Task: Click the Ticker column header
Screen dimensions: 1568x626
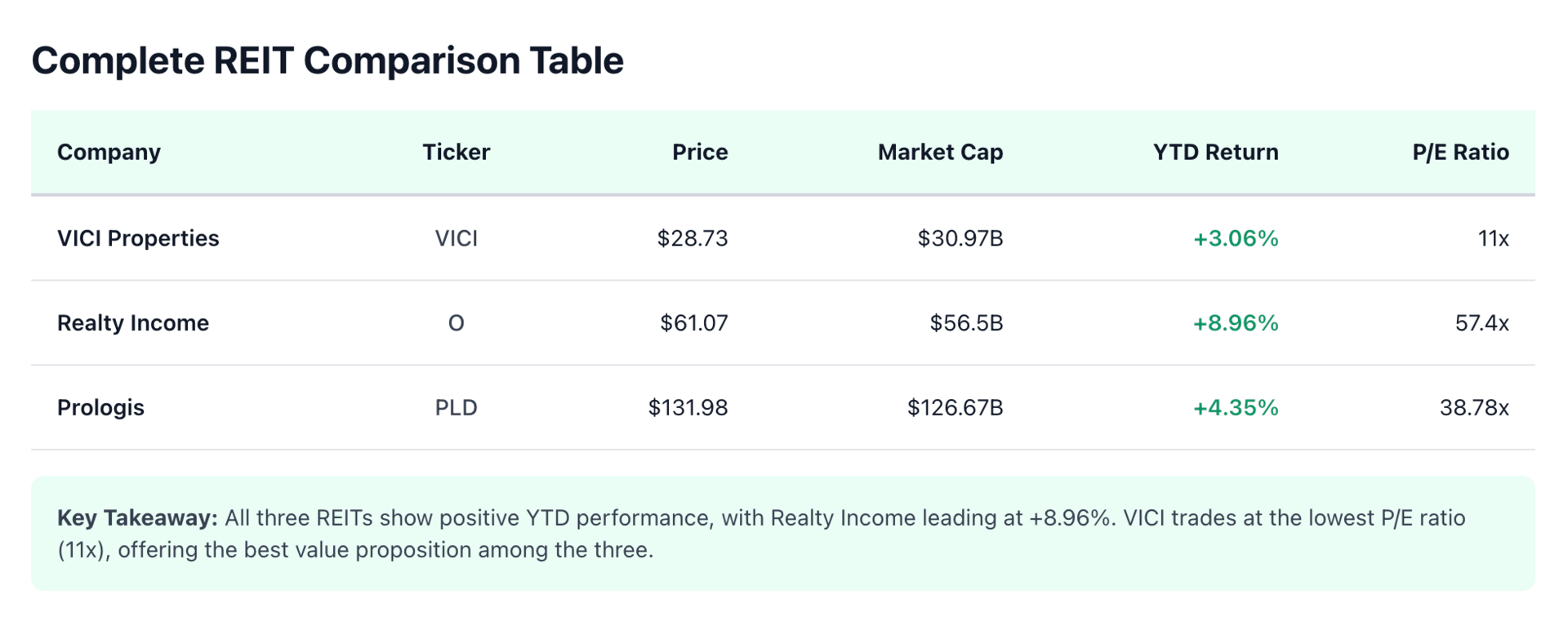Action: tap(456, 152)
